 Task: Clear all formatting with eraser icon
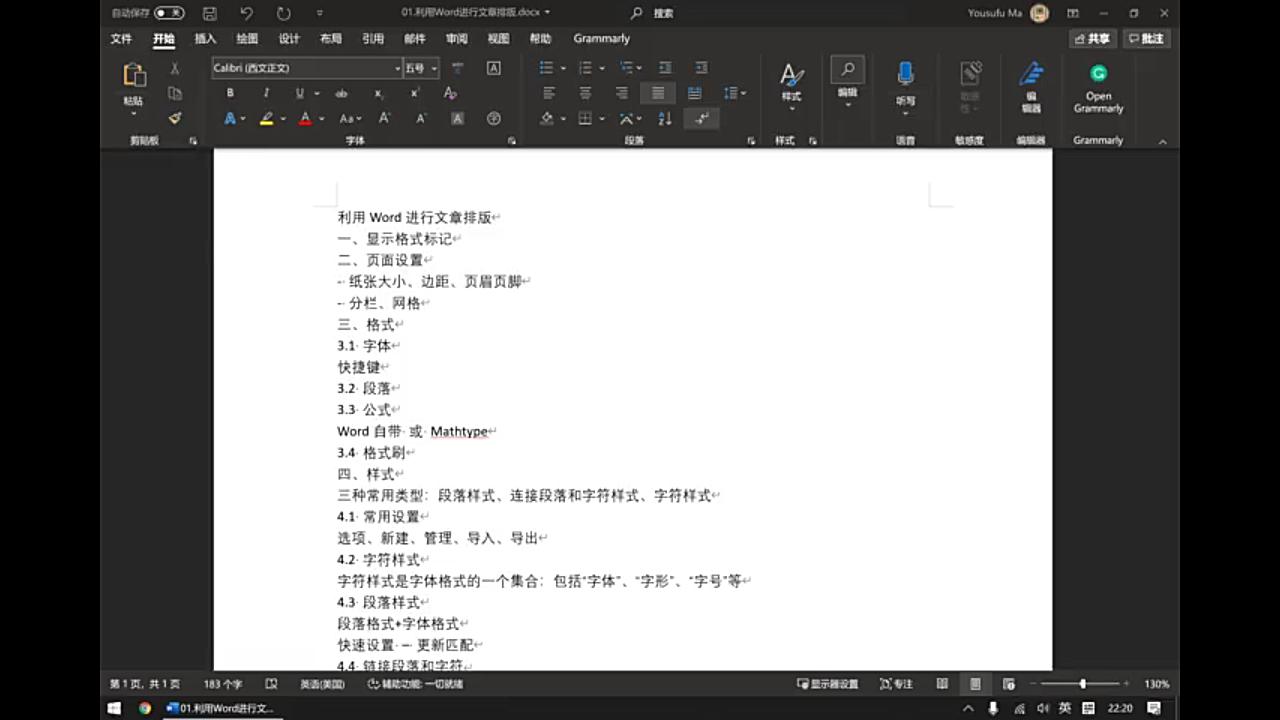[x=450, y=93]
